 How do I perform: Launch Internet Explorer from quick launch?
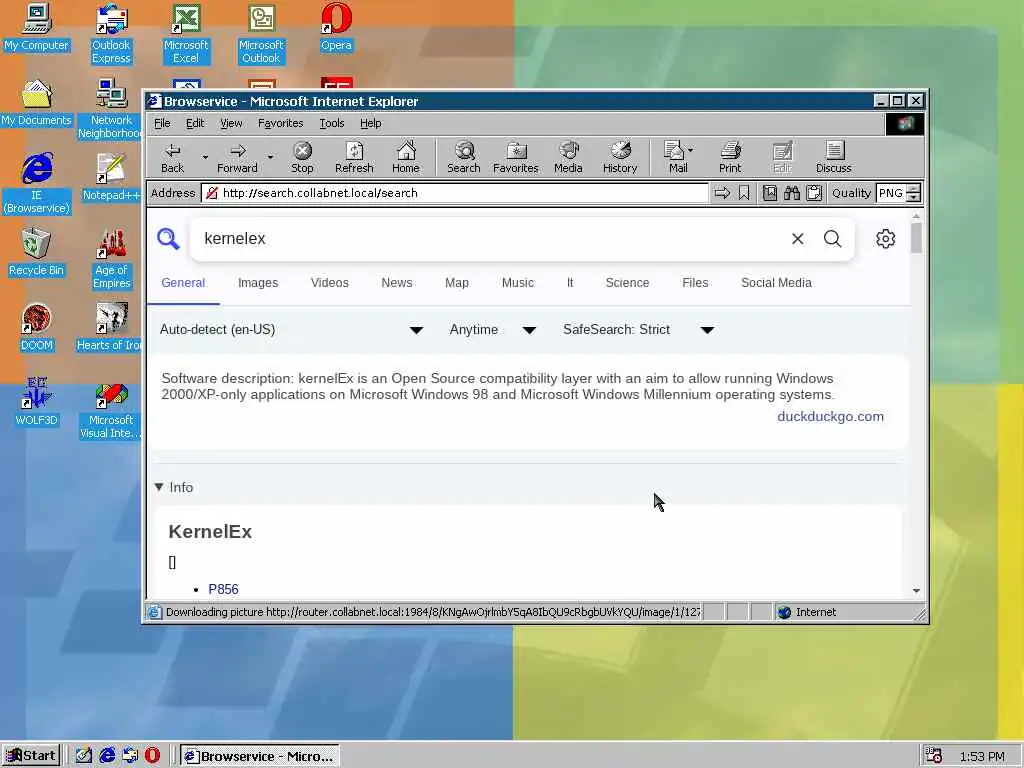click(x=107, y=756)
